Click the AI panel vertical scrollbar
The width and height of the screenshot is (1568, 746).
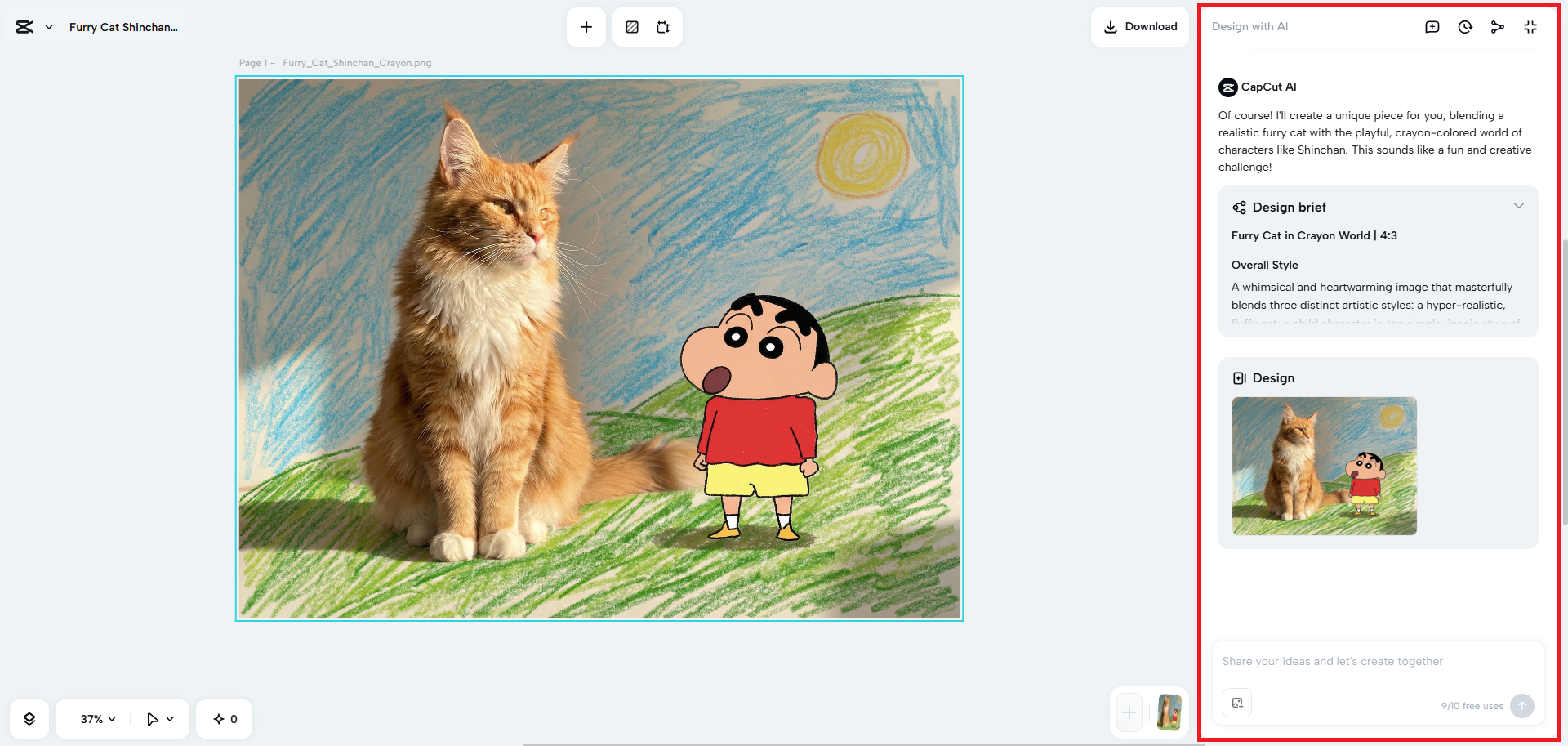[x=1565, y=382]
